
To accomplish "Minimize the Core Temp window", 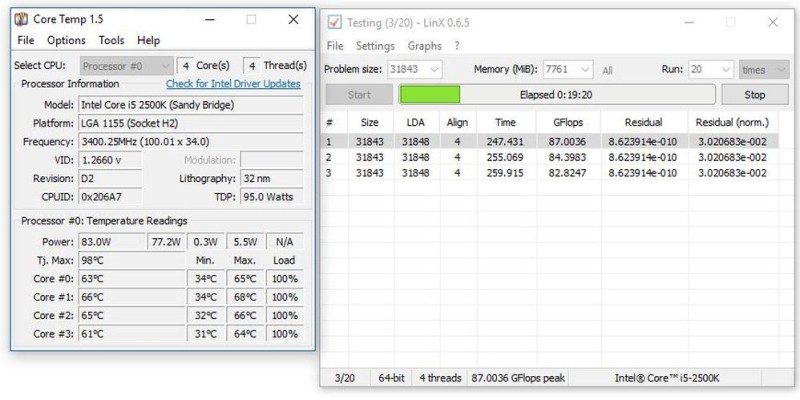I will (210, 20).
